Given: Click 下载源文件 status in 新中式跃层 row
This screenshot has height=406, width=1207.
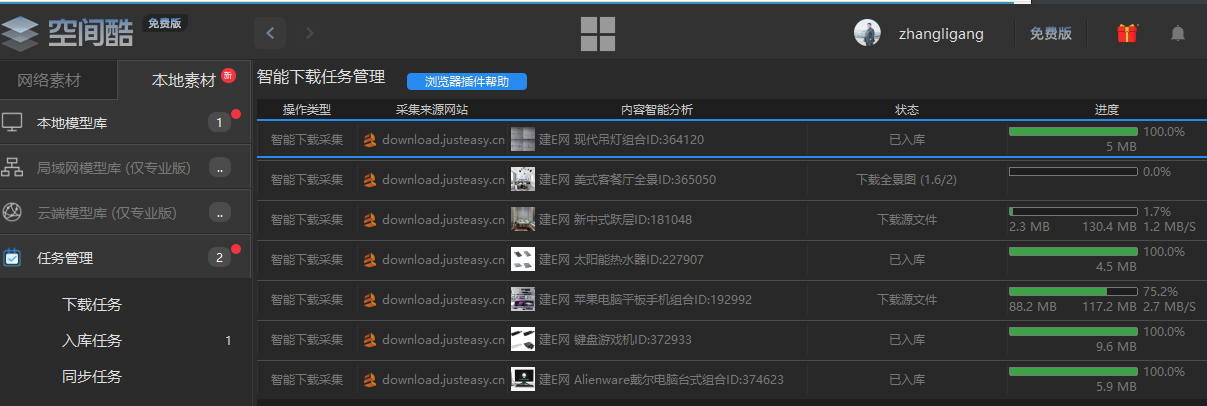Looking at the screenshot, I should [906, 220].
